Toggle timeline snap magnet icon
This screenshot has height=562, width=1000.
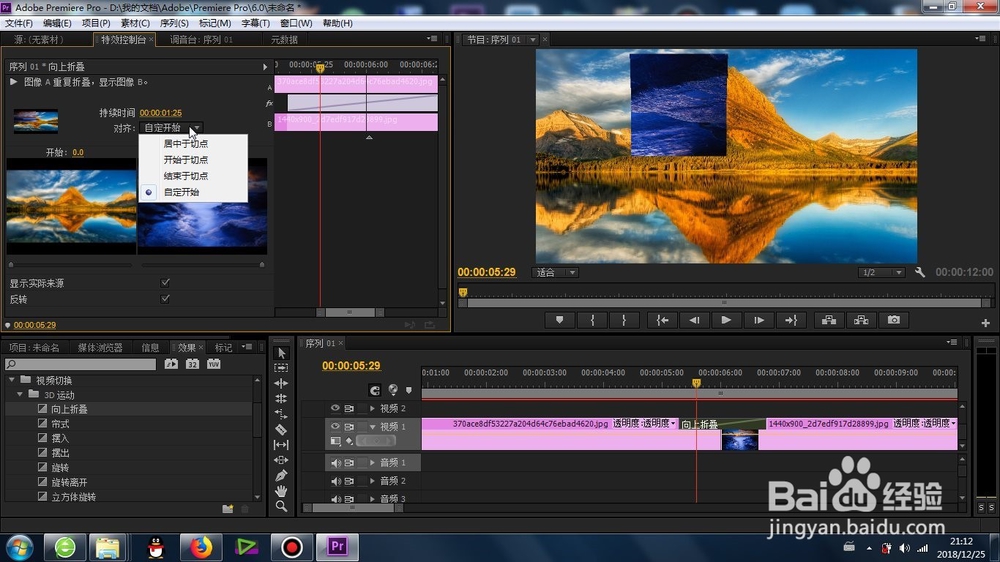[375, 390]
